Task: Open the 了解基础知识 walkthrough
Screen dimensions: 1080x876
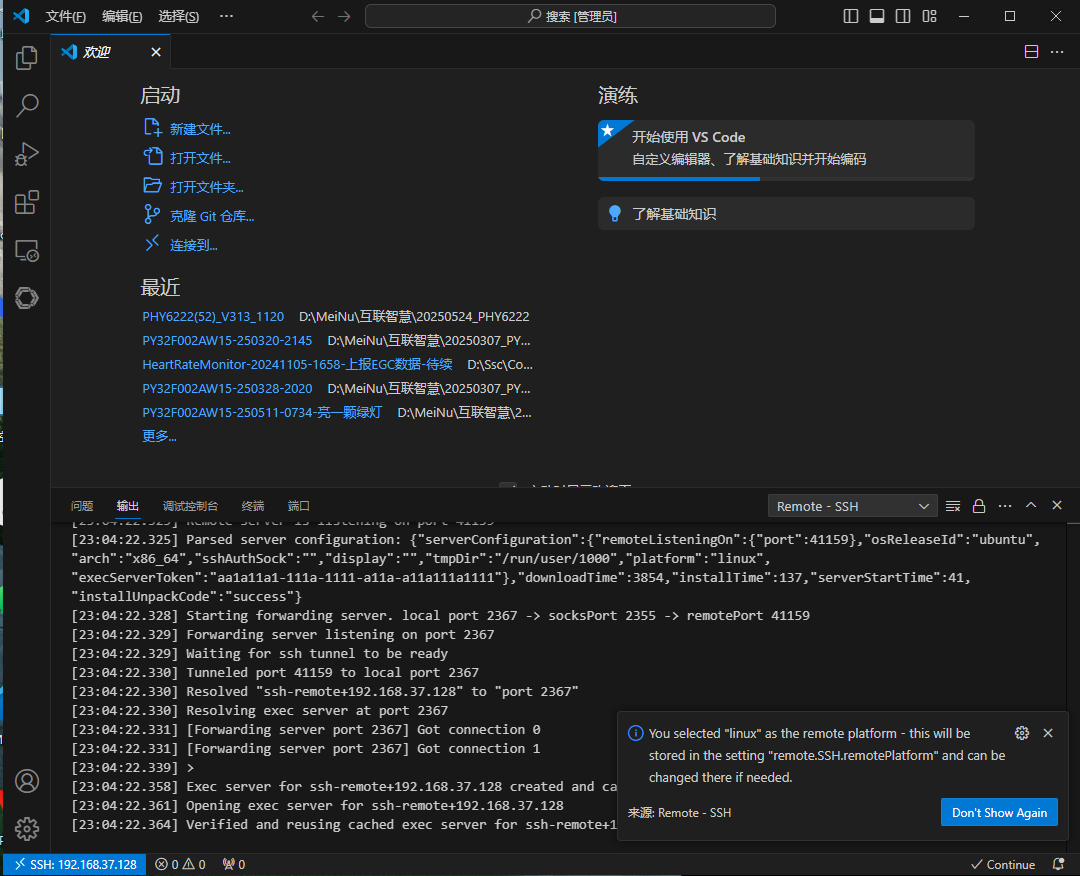Action: 786,213
